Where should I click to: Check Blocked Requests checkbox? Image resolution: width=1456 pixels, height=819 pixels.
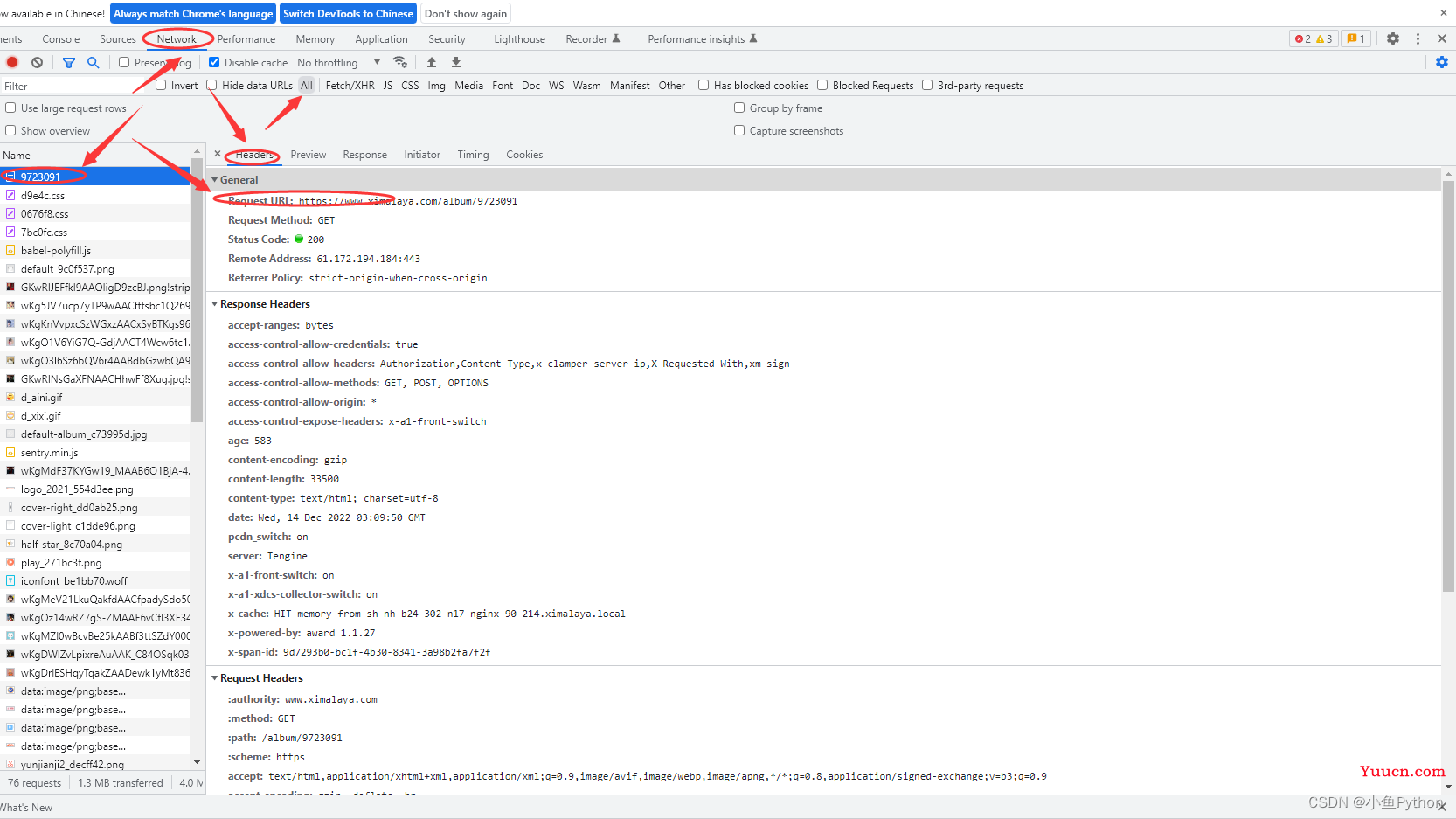pos(822,85)
